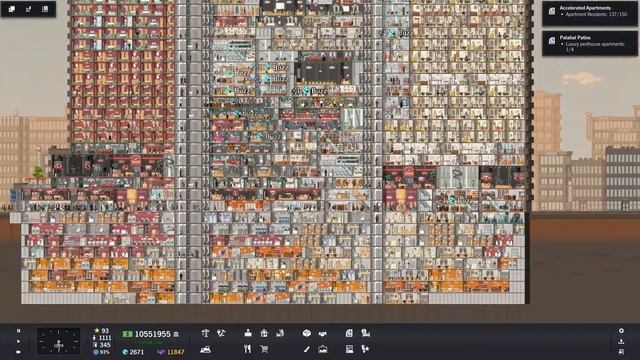This screenshot has height=360, width=640.
Task: Select the bulldozer demolish tool
Action: pyautogui.click(x=205, y=349)
